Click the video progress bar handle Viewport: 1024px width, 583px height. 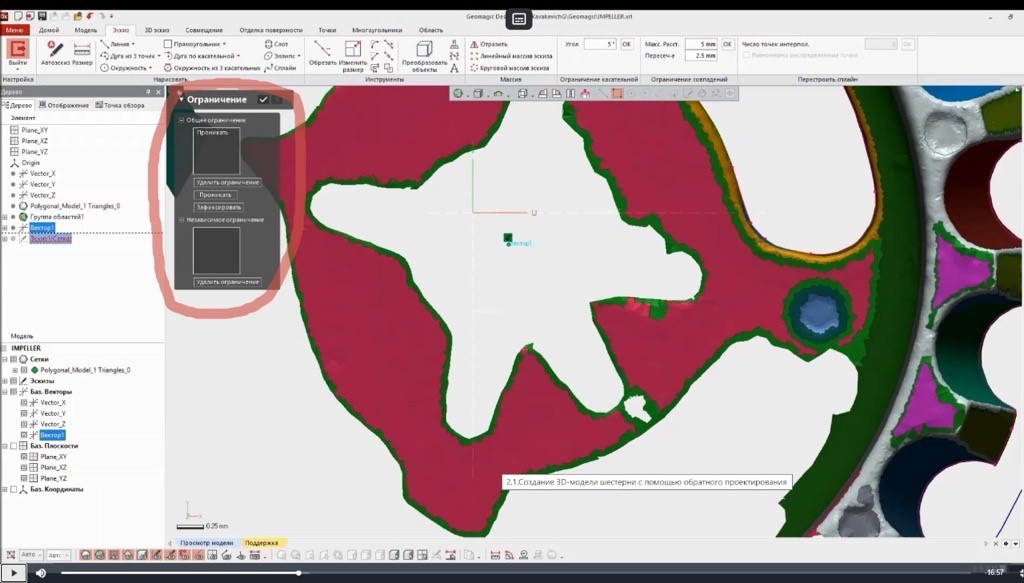(298, 573)
